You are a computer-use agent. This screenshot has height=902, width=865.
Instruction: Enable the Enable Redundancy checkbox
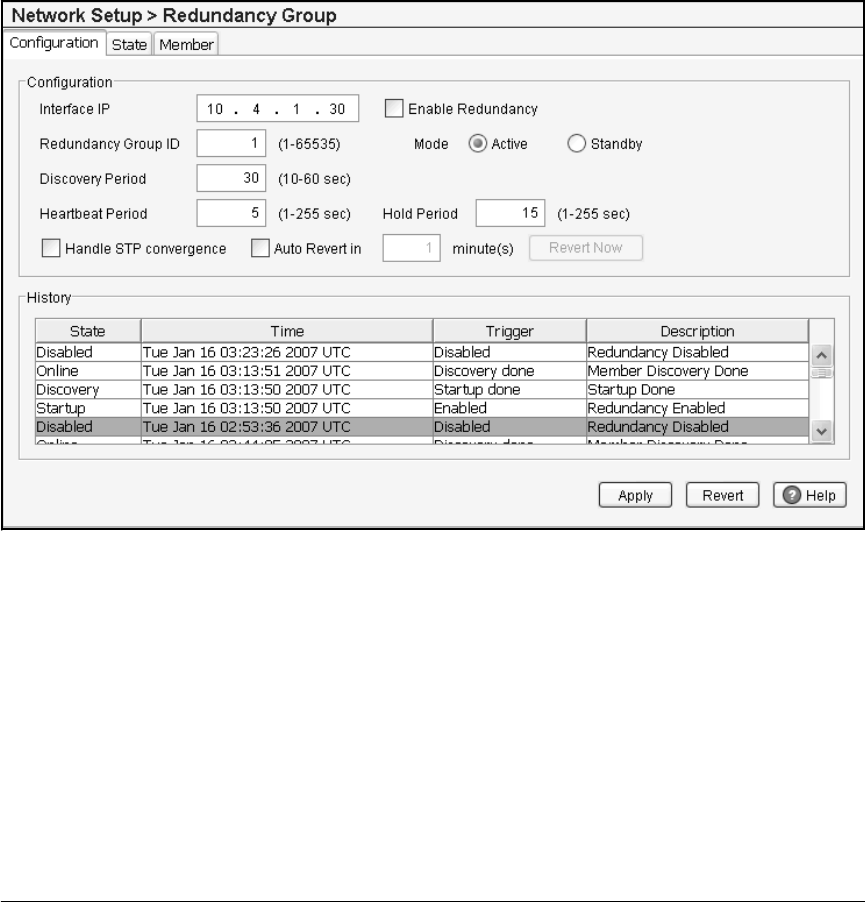[393, 108]
